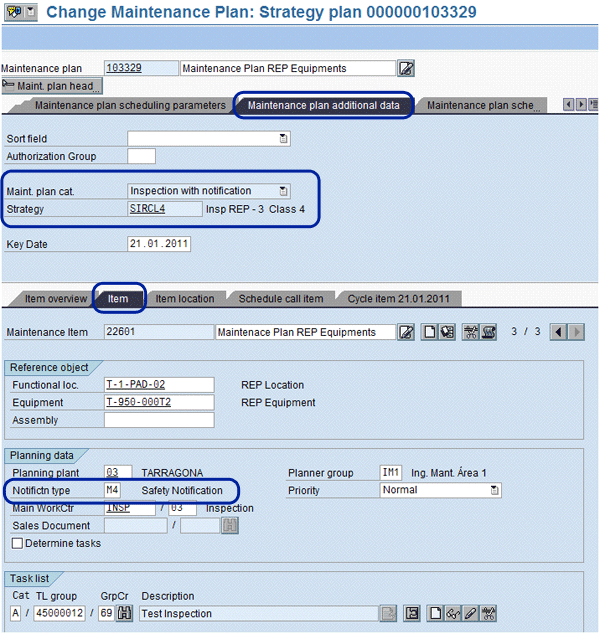Go to previous maintenance item arrow
600x634 pixels.
click(x=559, y=332)
